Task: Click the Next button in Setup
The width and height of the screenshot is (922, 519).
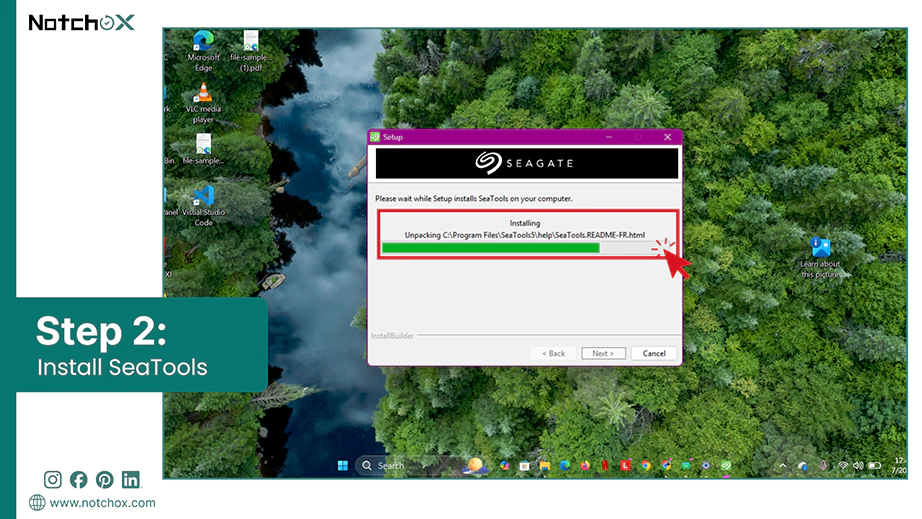Action: tap(603, 353)
